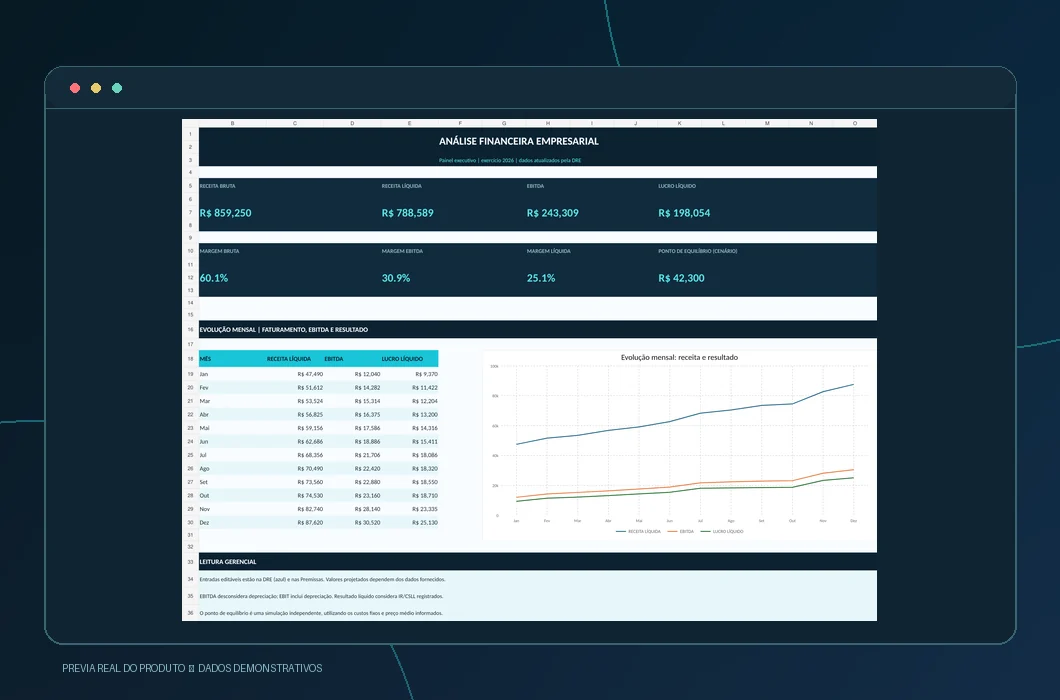Click the green maximize dot in window header
The width and height of the screenshot is (1060, 700).
(x=117, y=88)
